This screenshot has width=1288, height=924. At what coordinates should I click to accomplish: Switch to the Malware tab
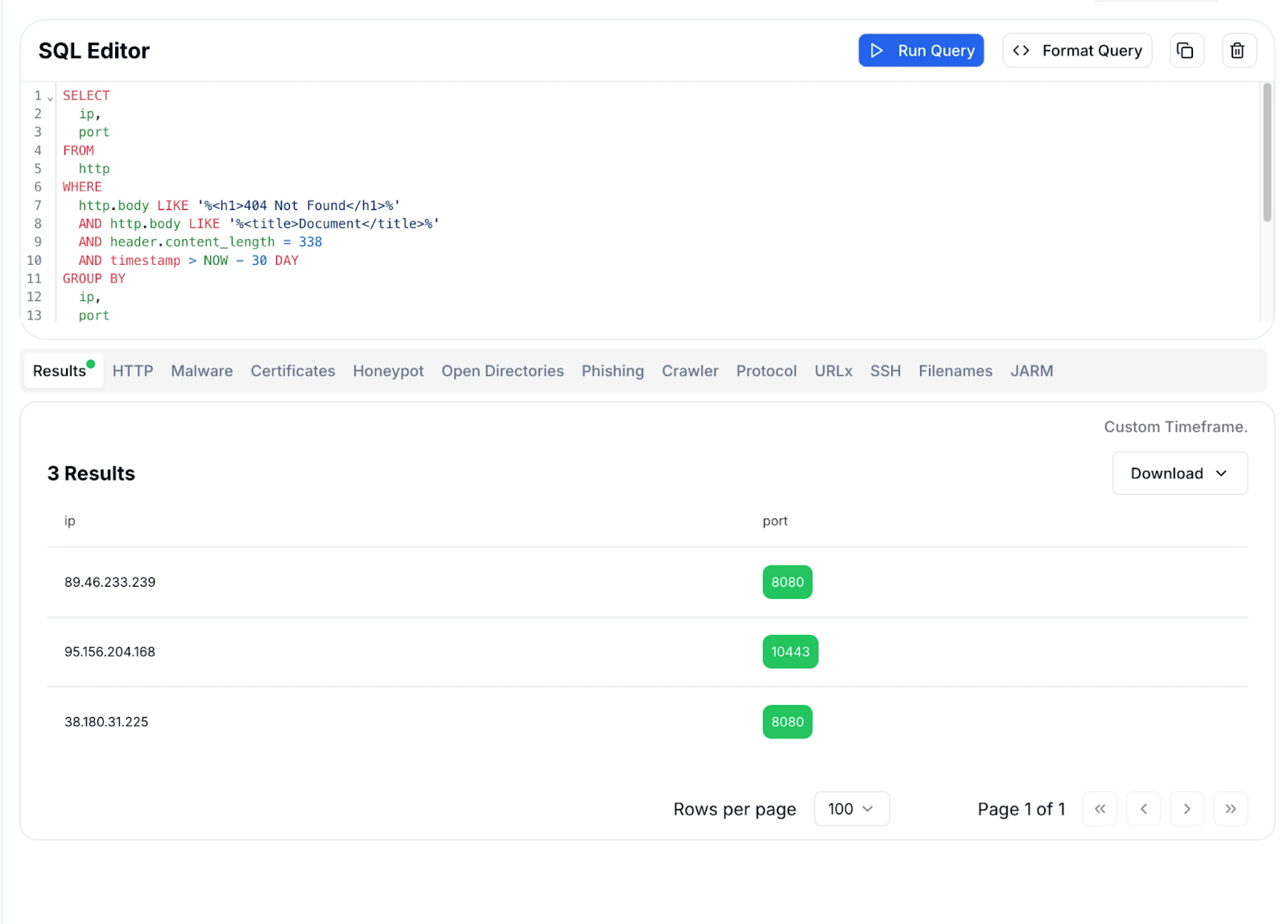click(202, 371)
